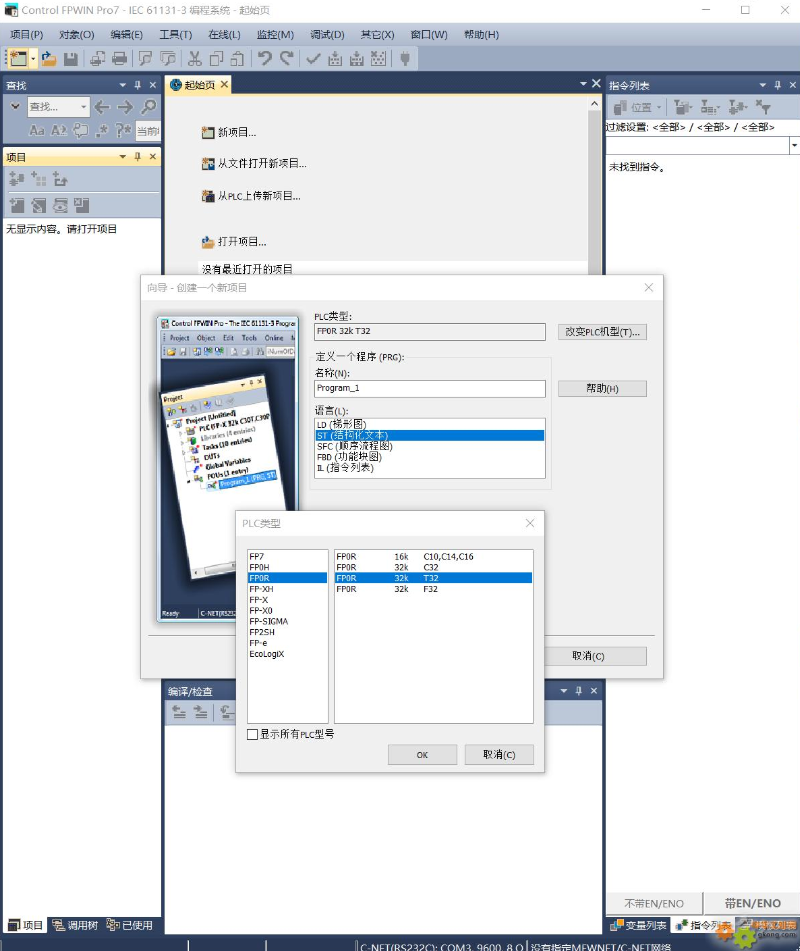The image size is (800, 951).
Task: Open the 项目(P) menu
Action: tap(27, 35)
